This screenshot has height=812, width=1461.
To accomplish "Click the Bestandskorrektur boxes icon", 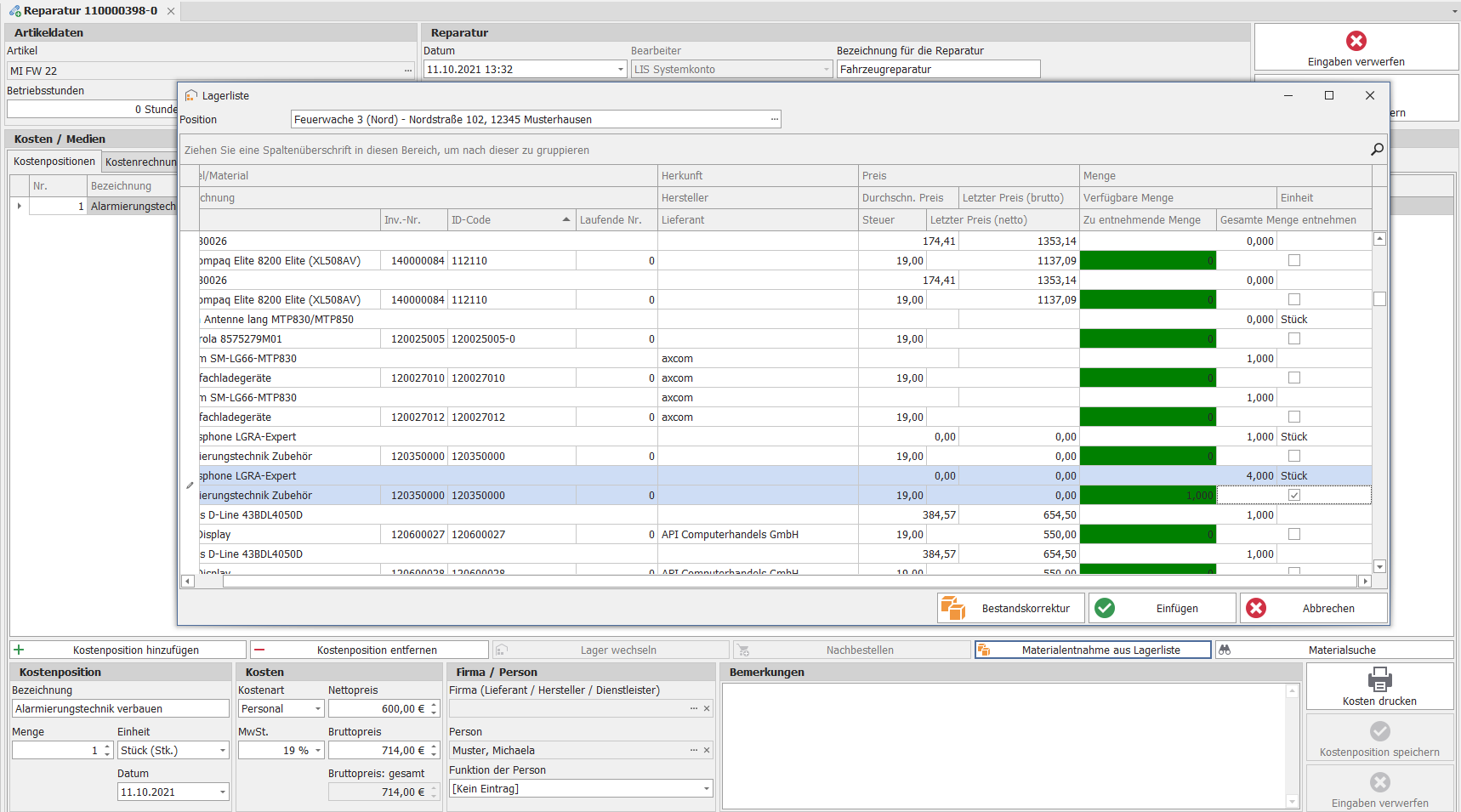I will 952,608.
